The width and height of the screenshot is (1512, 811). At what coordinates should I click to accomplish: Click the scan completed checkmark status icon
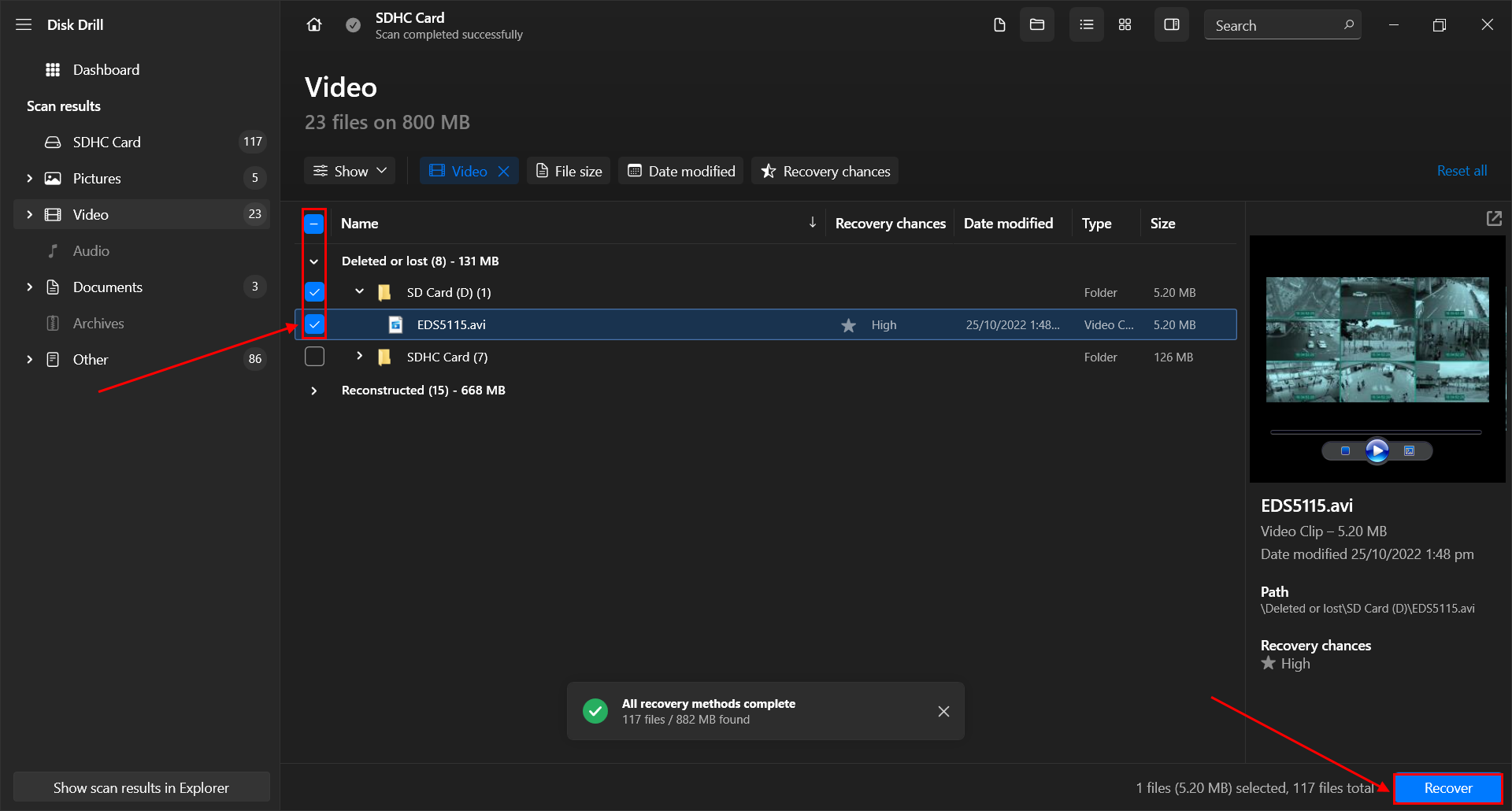[x=354, y=25]
